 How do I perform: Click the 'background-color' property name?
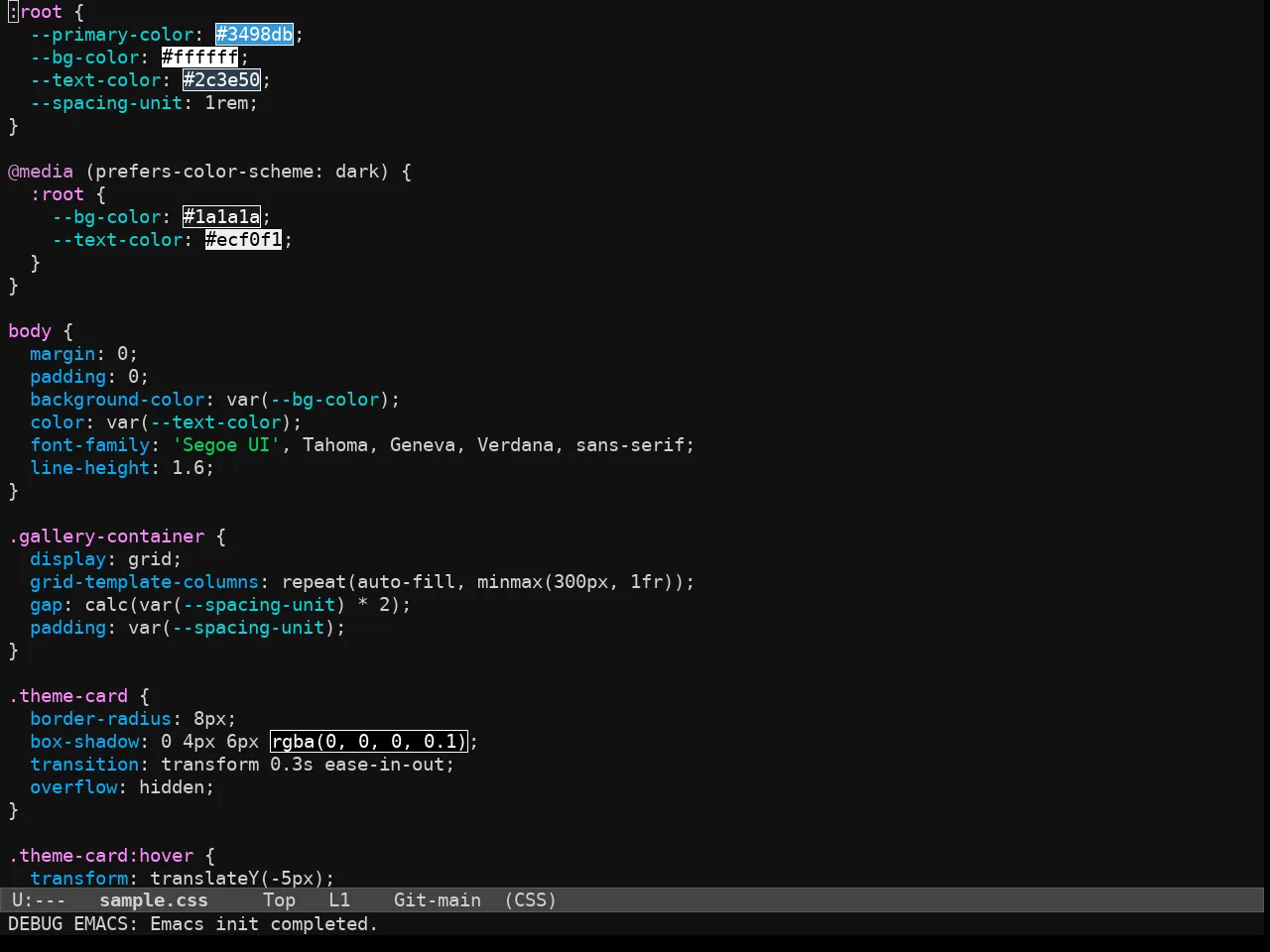click(117, 400)
